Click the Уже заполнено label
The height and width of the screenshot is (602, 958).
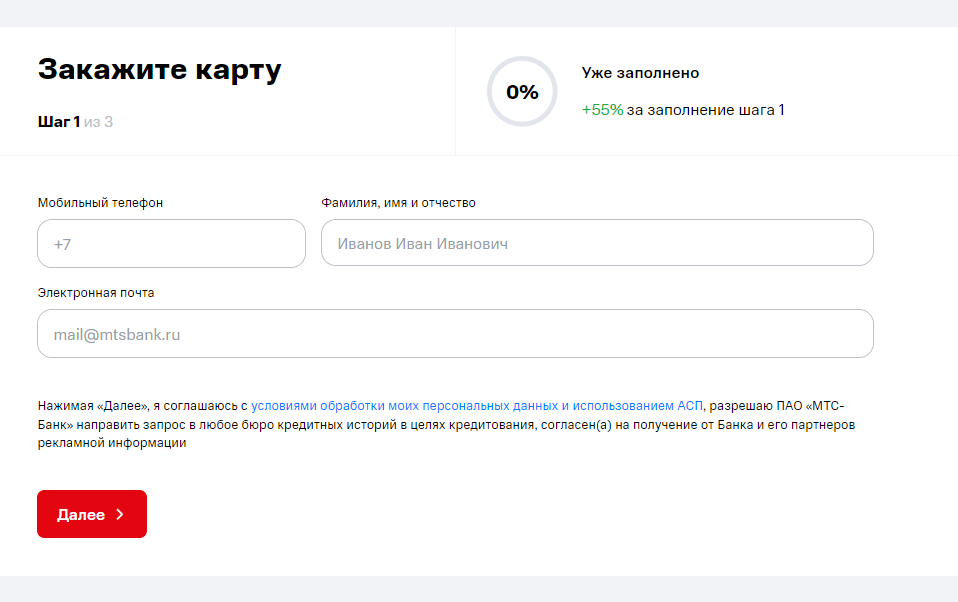click(640, 73)
